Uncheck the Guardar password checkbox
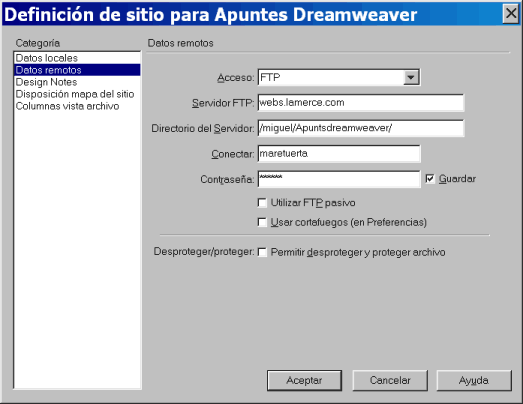This screenshot has height=404, width=523. (430, 179)
